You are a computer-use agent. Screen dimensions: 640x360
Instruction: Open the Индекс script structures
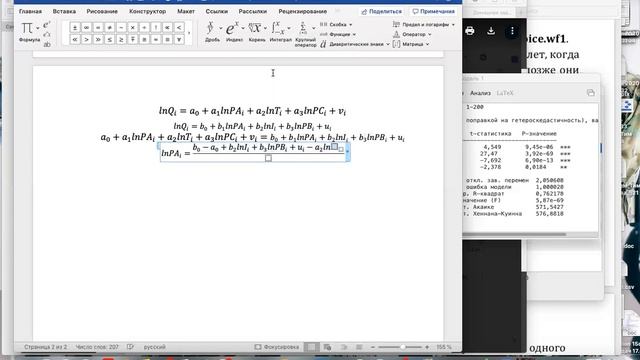pos(234,32)
